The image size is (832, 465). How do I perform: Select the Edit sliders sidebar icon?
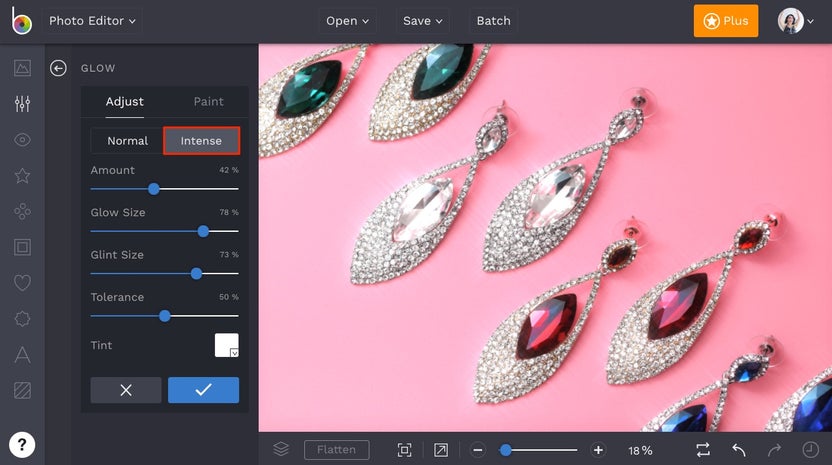[x=22, y=104]
